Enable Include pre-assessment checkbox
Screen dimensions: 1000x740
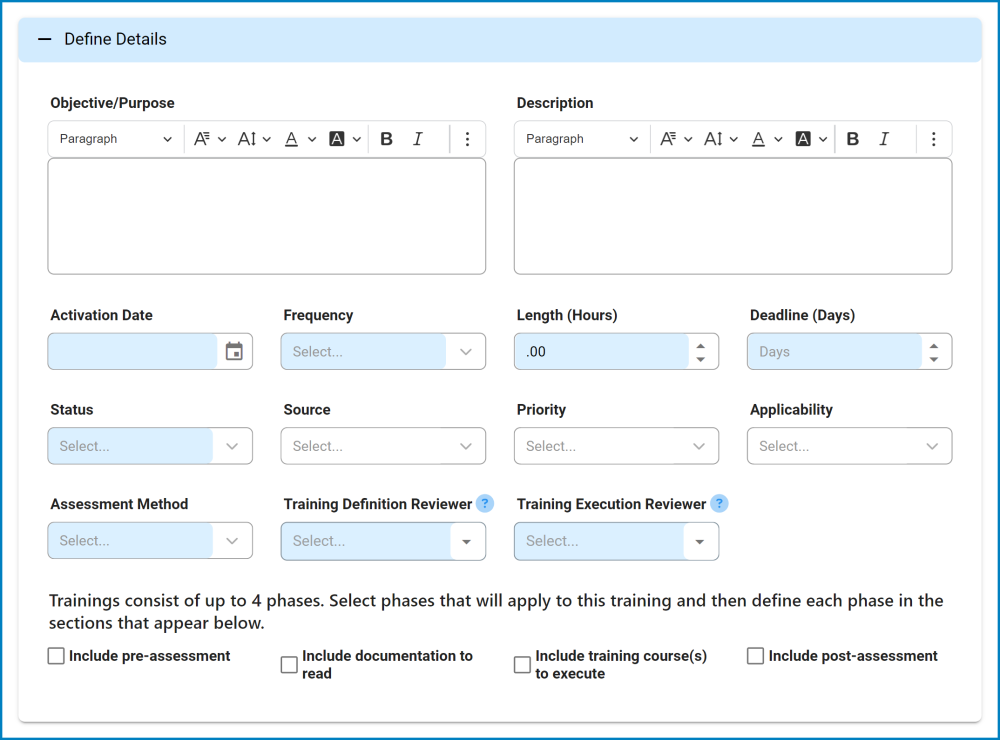pyautogui.click(x=57, y=656)
